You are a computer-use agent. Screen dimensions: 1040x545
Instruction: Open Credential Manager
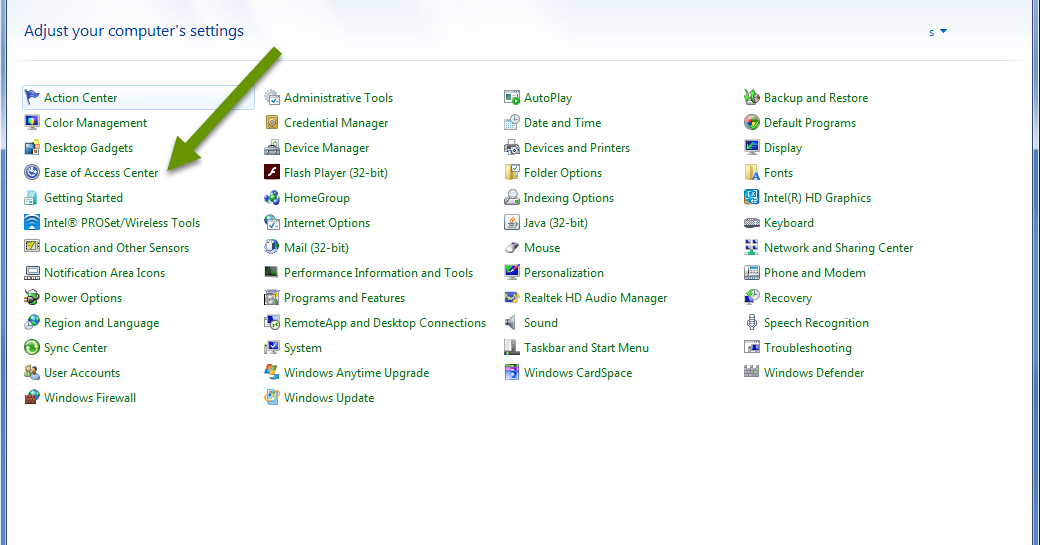[336, 123]
